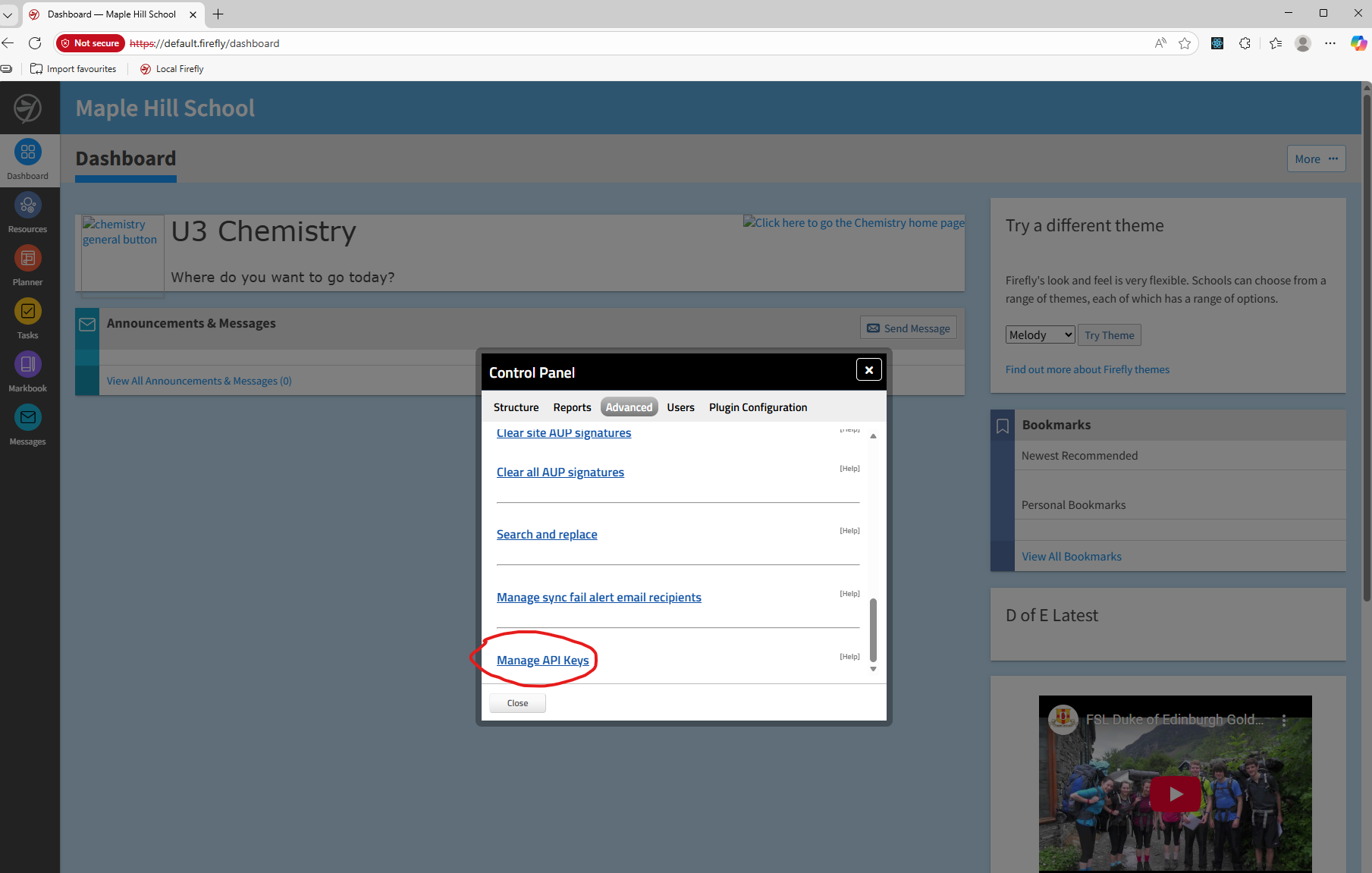Viewport: 1372px width, 873px height.
Task: Add page to favourites star icon
Action: 1185,43
